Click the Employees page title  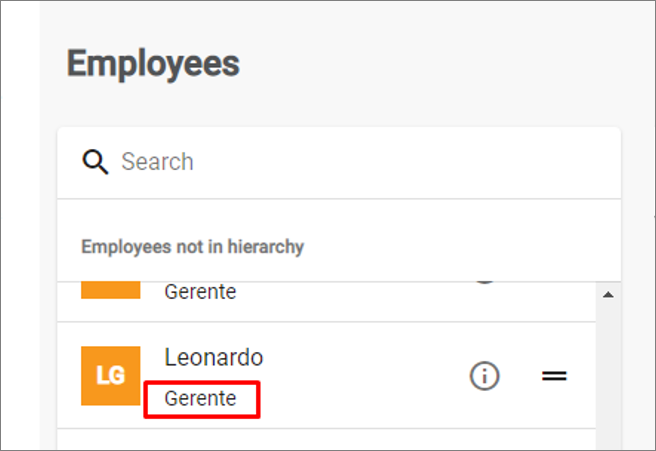[153, 64]
